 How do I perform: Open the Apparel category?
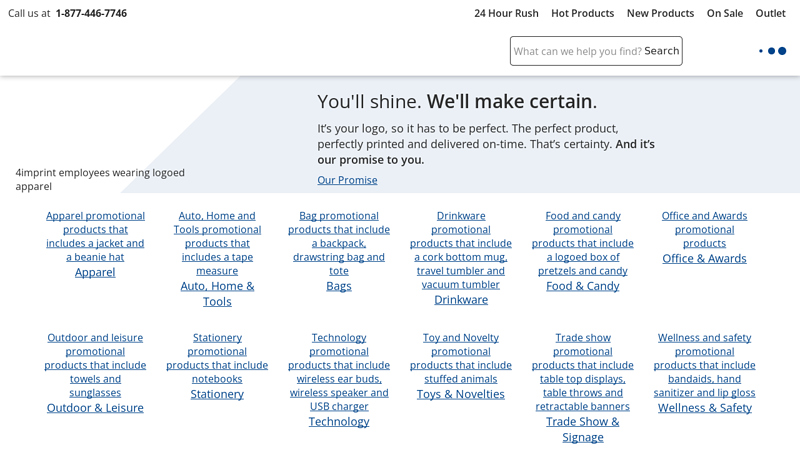[x=95, y=272]
